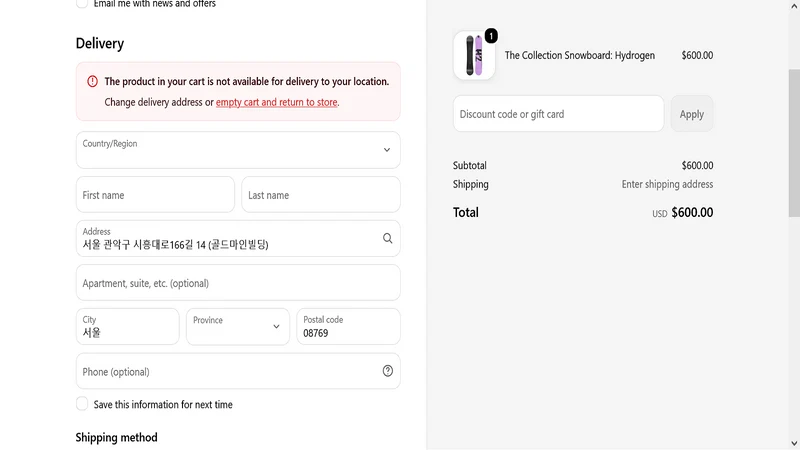
Task: Click the phone field help question icon
Action: click(387, 371)
